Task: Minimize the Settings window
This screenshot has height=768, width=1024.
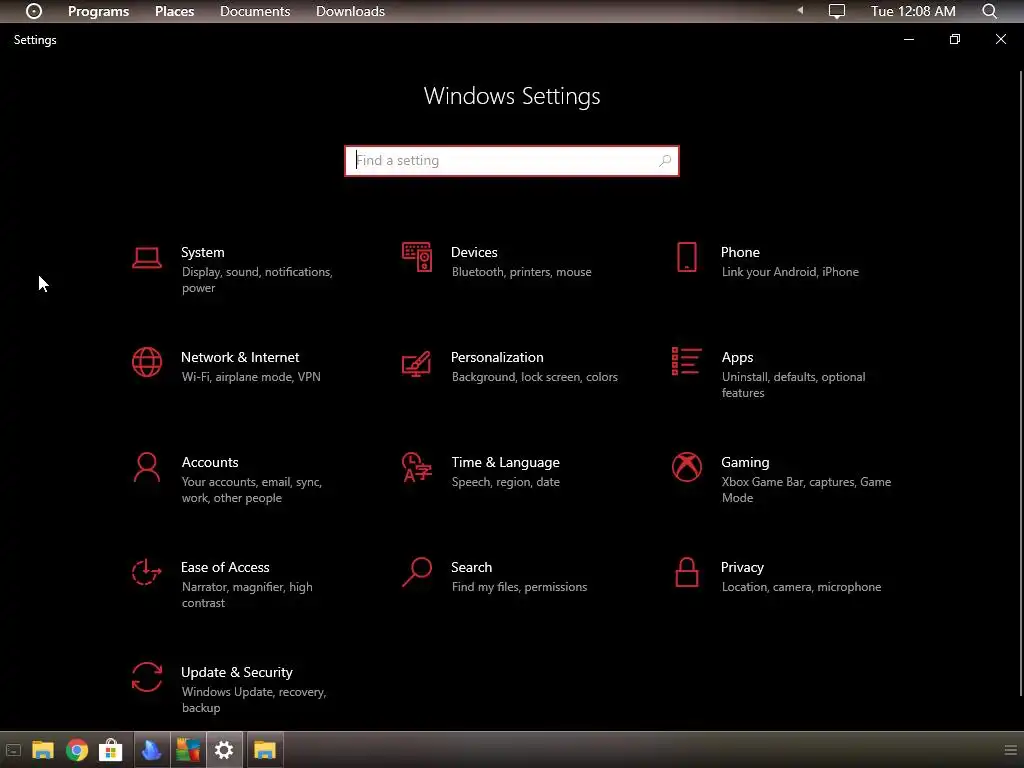Action: click(x=908, y=39)
